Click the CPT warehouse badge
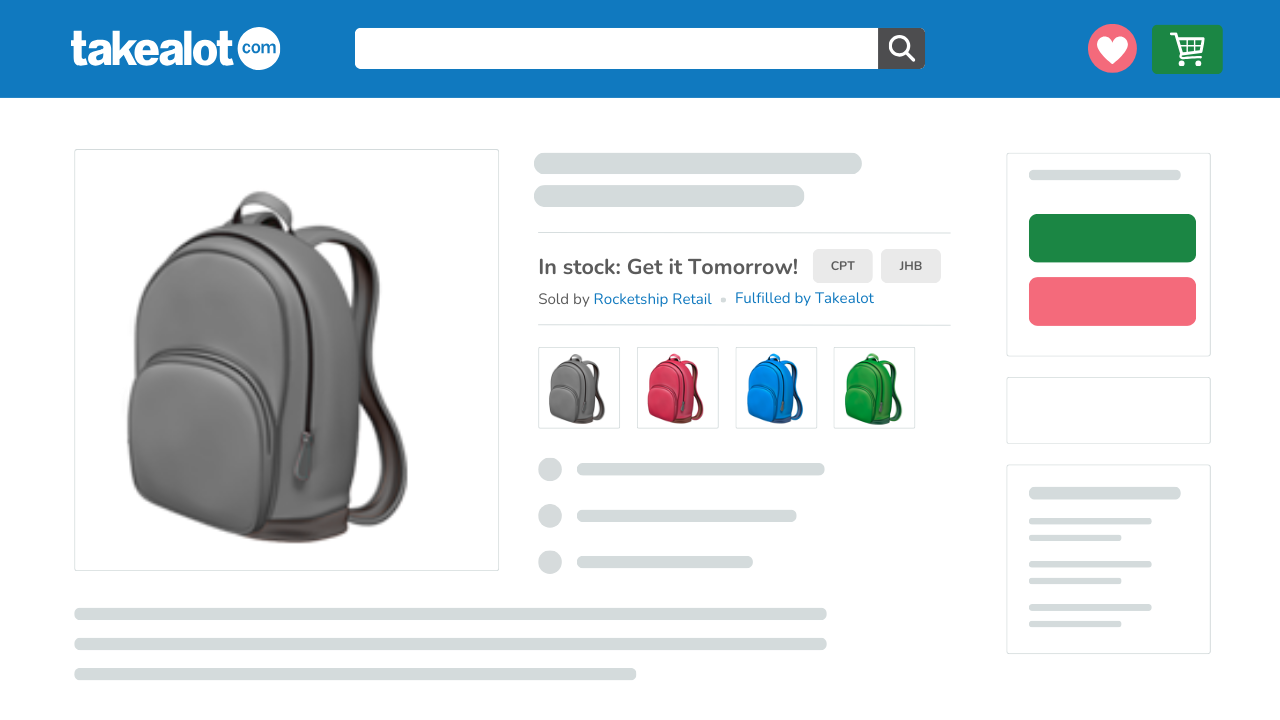1280x720 pixels. click(x=843, y=266)
